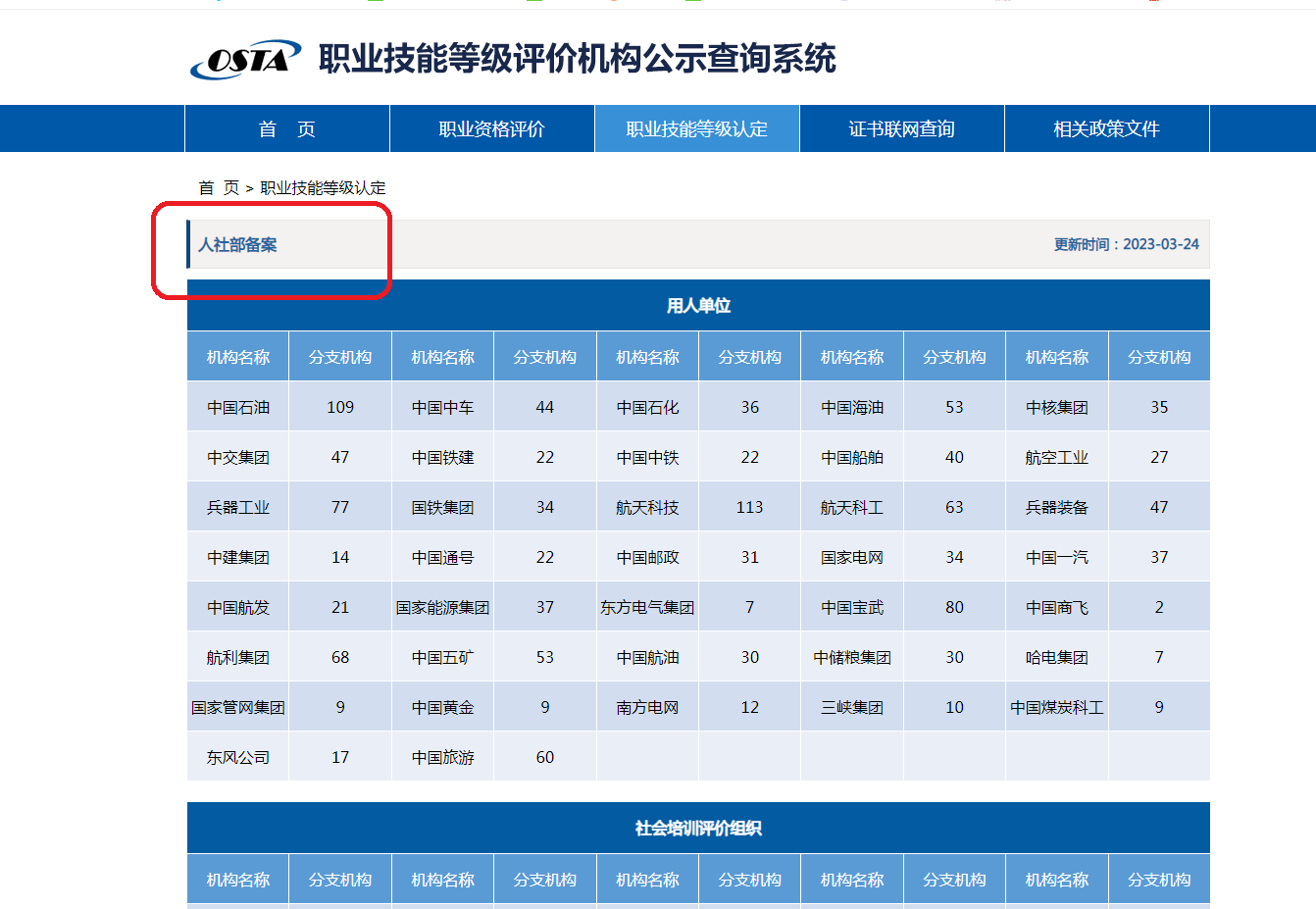Image resolution: width=1316 pixels, height=909 pixels.
Task: Open the 中国一汽 institution entry
Action: point(1057,557)
